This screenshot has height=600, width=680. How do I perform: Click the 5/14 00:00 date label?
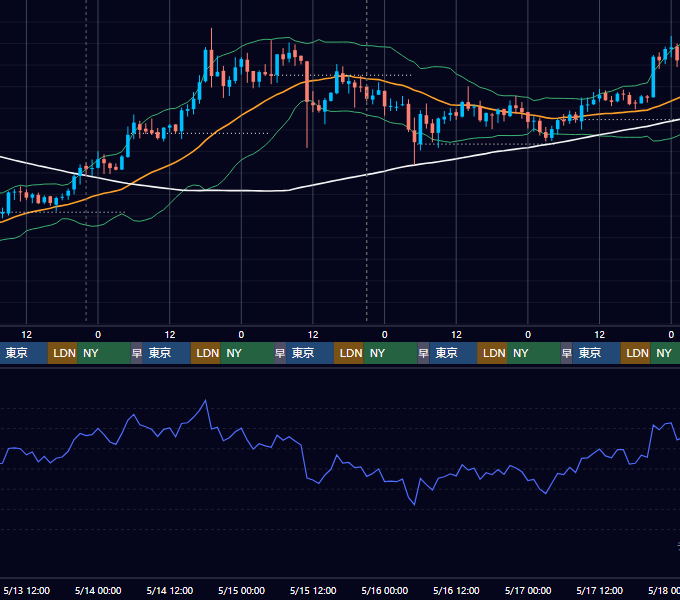(98, 590)
